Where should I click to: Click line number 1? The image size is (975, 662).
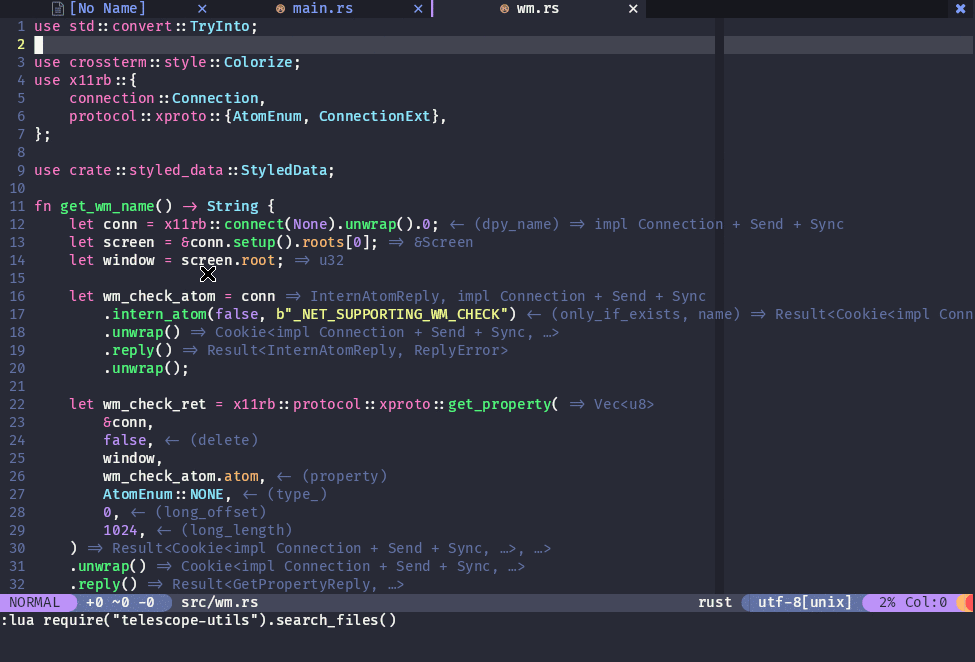[x=21, y=27]
